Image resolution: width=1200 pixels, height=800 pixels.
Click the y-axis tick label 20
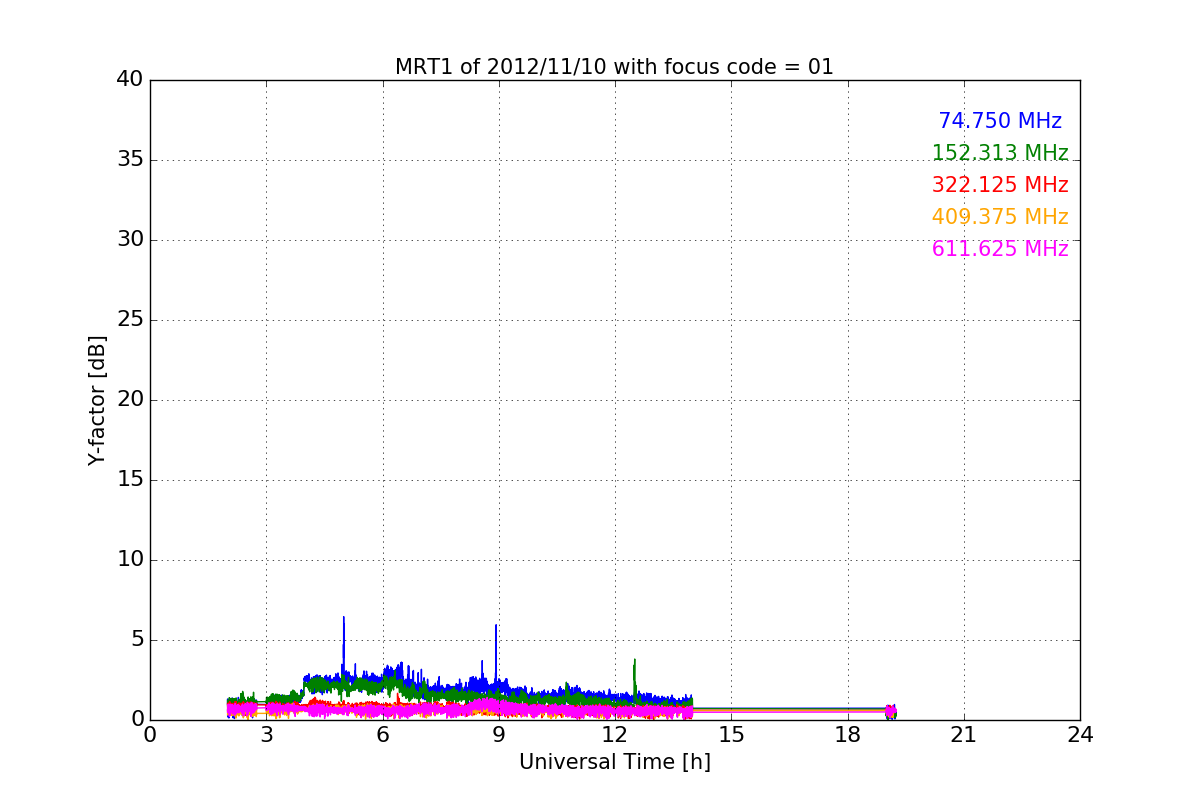(x=130, y=400)
